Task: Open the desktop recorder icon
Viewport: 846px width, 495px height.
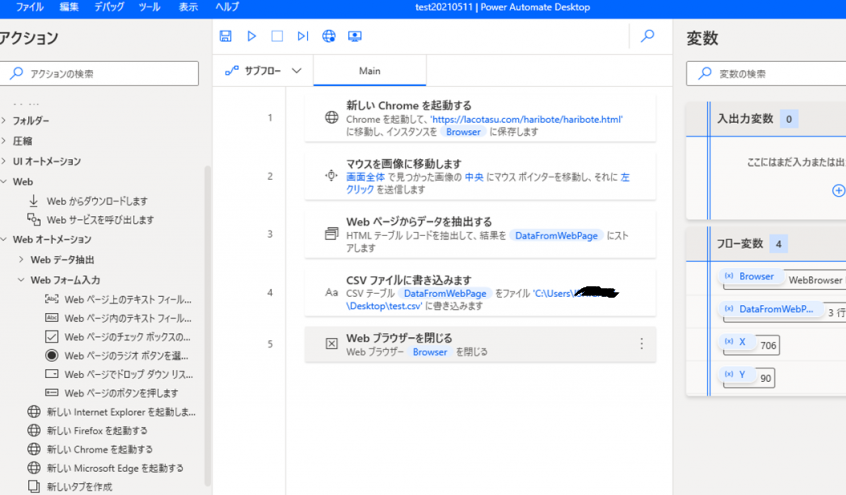Action: click(x=355, y=36)
